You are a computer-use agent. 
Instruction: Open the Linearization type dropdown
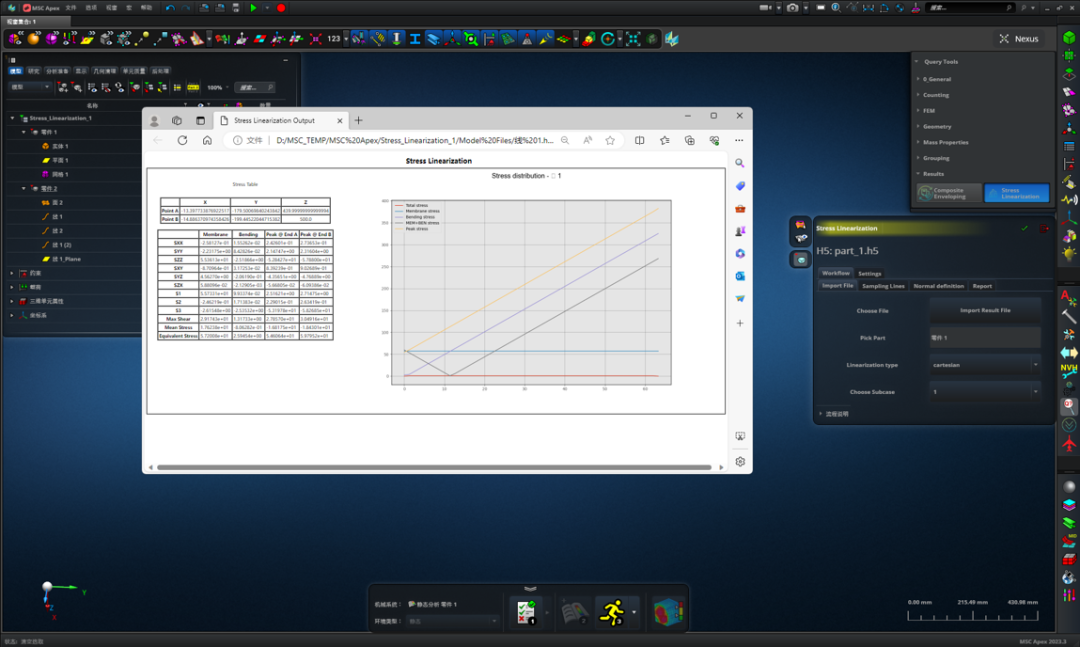pyautogui.click(x=984, y=365)
